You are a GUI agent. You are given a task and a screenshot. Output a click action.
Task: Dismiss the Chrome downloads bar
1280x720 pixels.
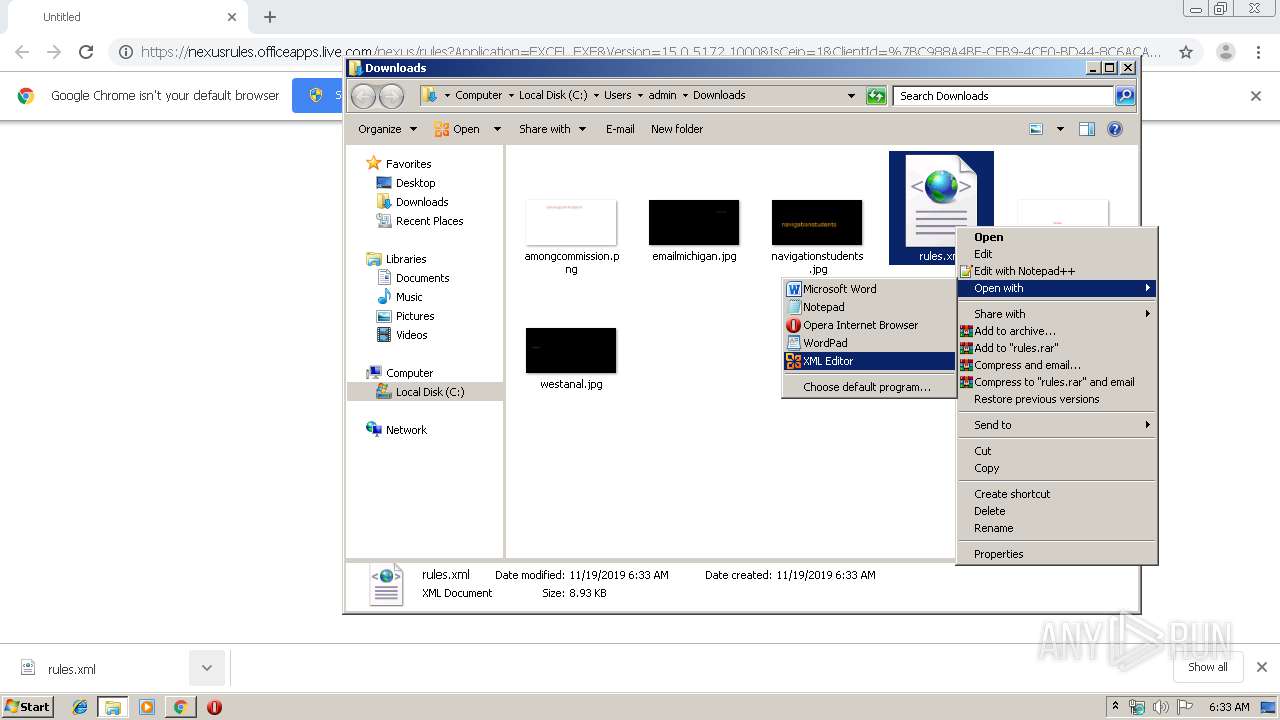[1261, 667]
